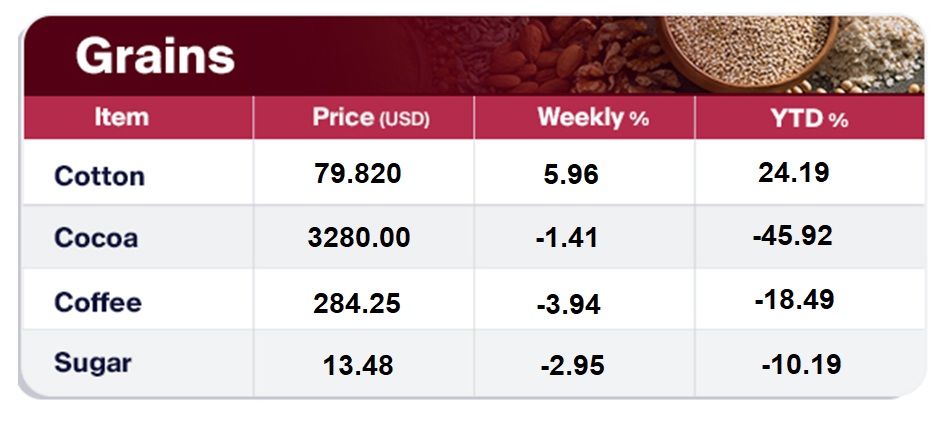Click the "Grains" heading title
The image size is (942, 430).
(x=155, y=57)
